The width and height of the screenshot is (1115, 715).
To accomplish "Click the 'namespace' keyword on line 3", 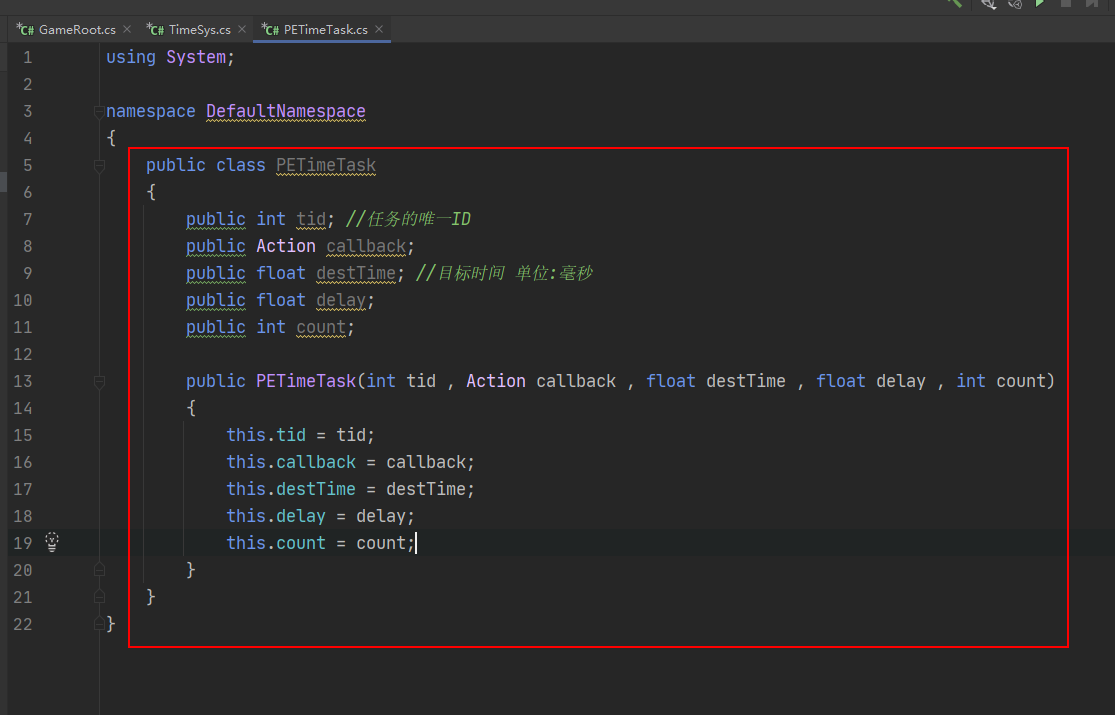I will [x=151, y=111].
